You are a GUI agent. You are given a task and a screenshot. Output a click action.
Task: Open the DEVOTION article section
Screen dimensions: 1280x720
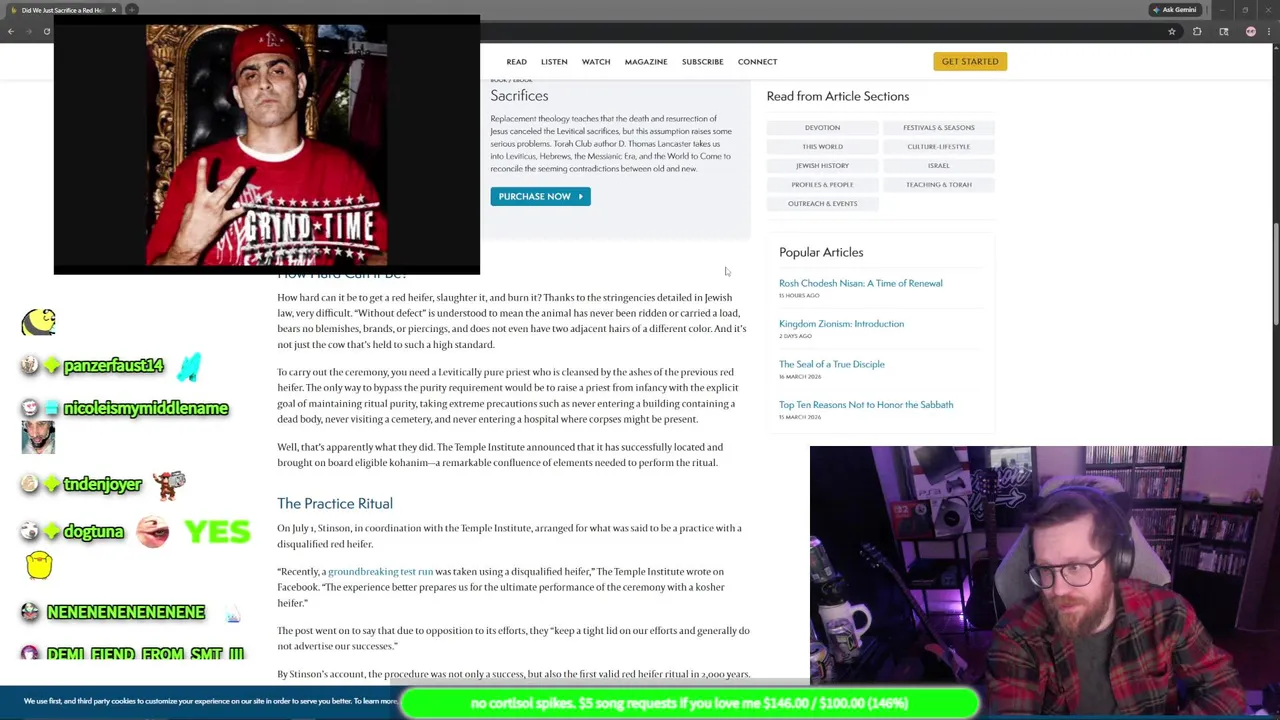822,128
